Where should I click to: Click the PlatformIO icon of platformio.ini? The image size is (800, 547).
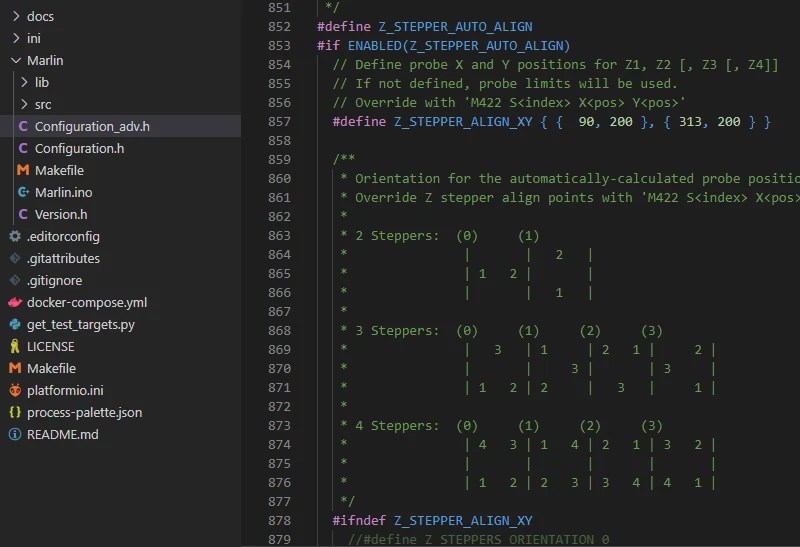15,390
